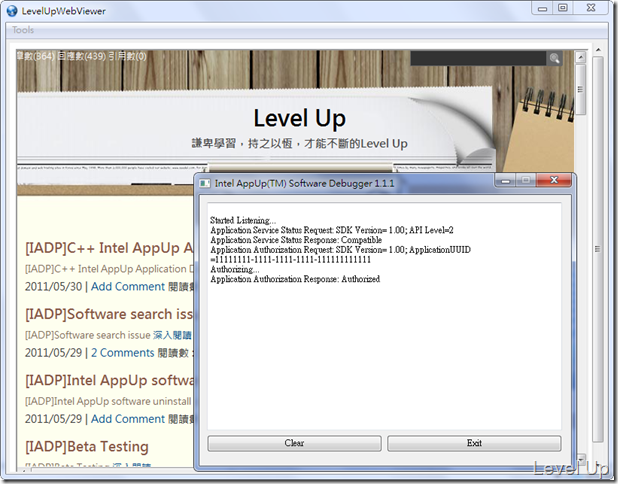Viewport: 618px width, 484px height.
Task: Click the 2011/05/30 date text
Action: (54, 287)
